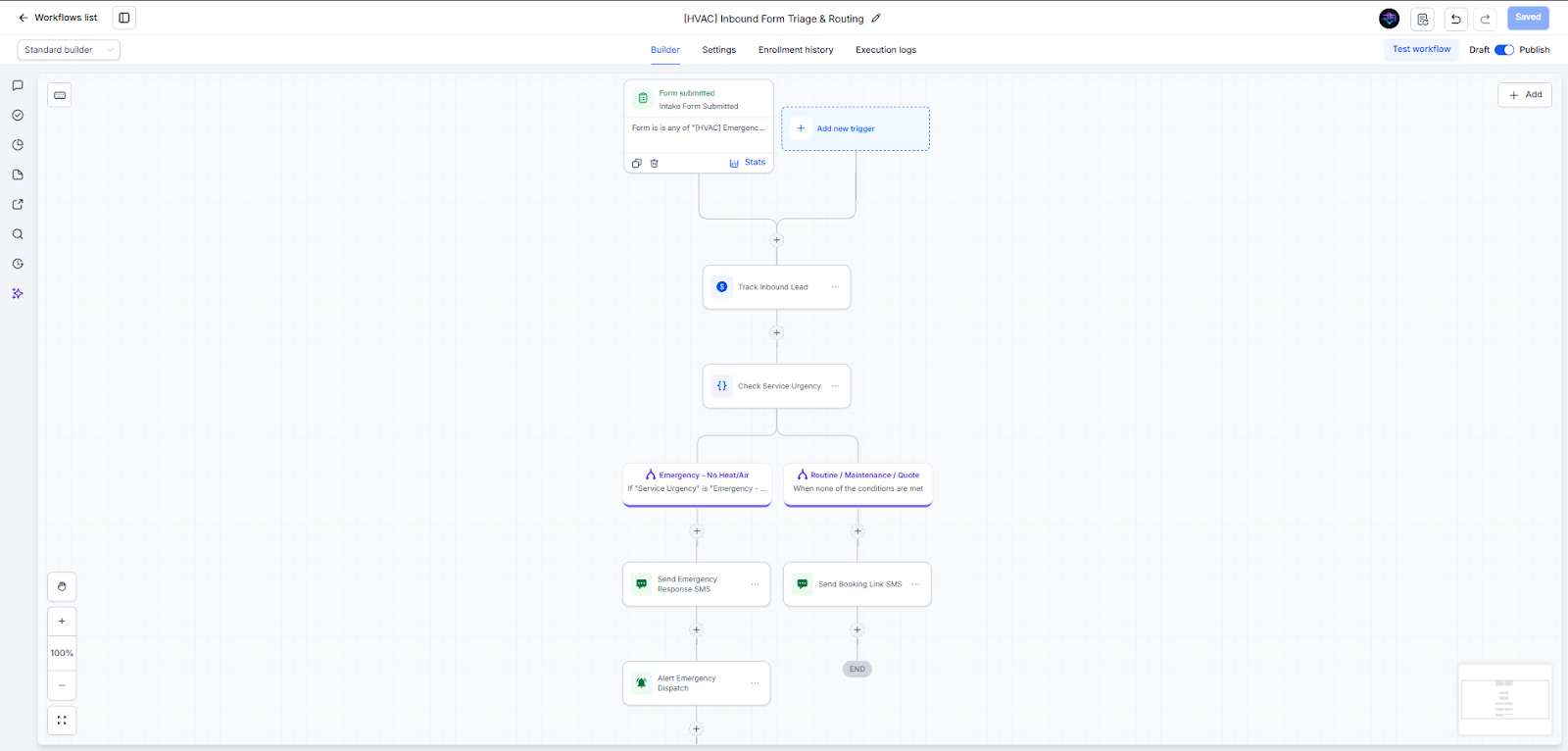Image resolution: width=1568 pixels, height=751 pixels.
Task: Open version history clock icon in sidebar
Action: pos(18,264)
